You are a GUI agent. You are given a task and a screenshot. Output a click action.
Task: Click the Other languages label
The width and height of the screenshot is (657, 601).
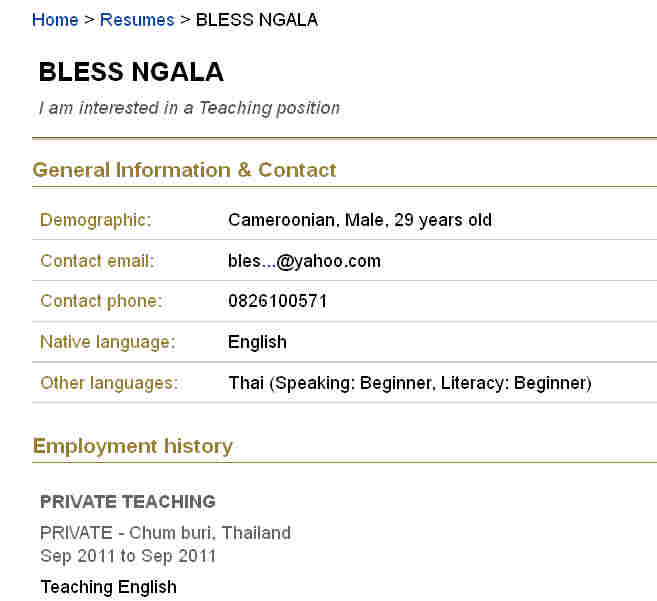109,383
